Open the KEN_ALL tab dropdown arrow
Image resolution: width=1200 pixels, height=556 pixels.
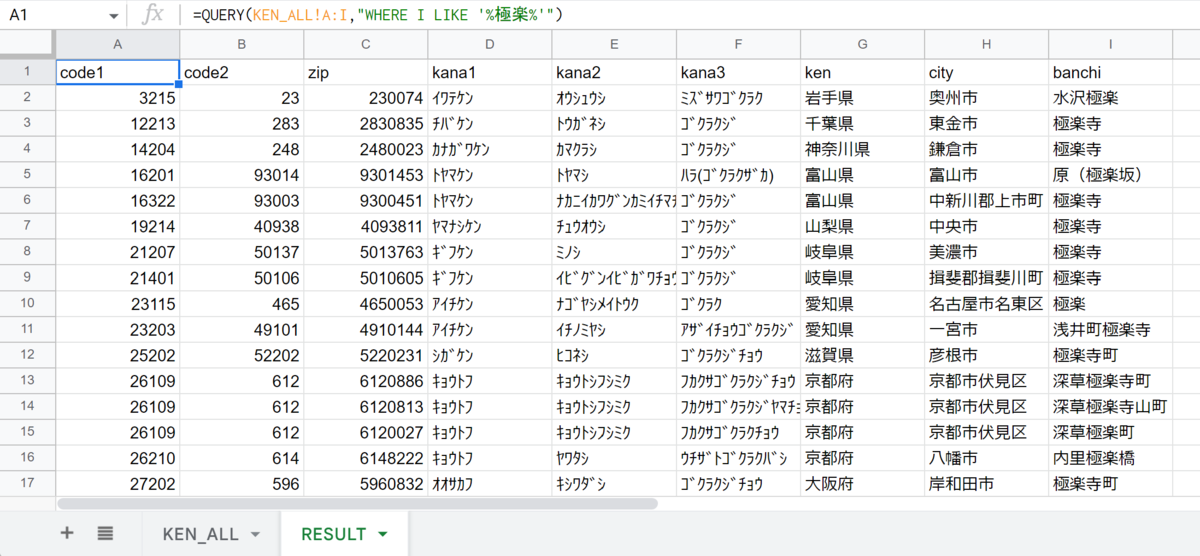[256, 534]
